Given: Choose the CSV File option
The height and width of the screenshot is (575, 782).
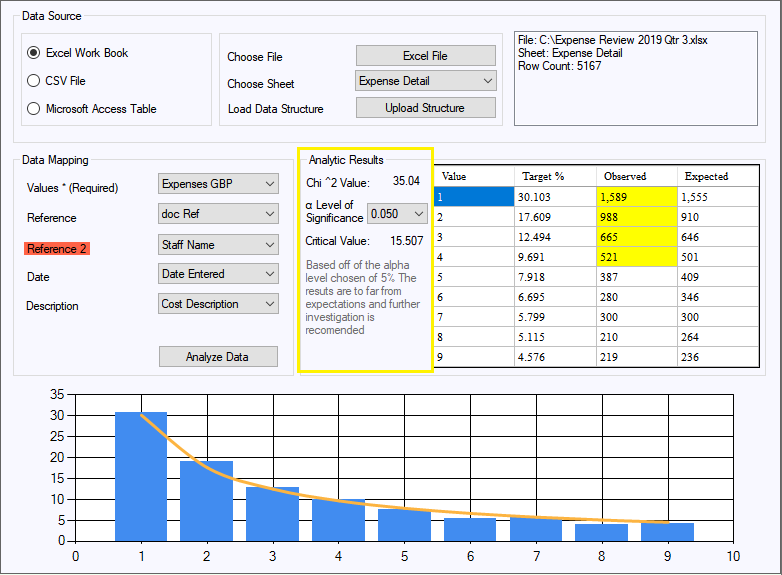Looking at the screenshot, I should coord(35,81).
